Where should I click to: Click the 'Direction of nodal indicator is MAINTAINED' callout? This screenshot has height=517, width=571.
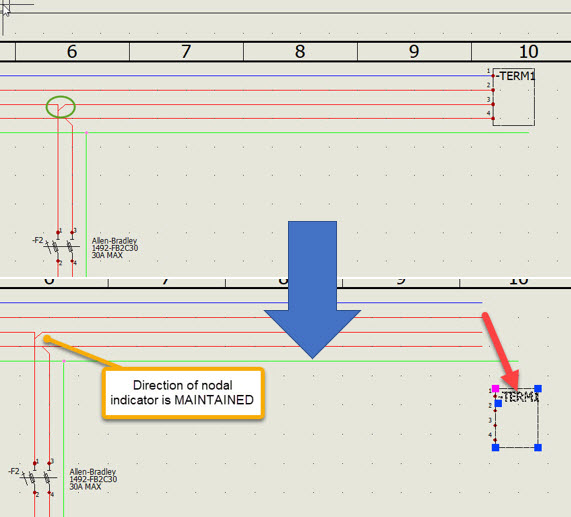pyautogui.click(x=183, y=393)
